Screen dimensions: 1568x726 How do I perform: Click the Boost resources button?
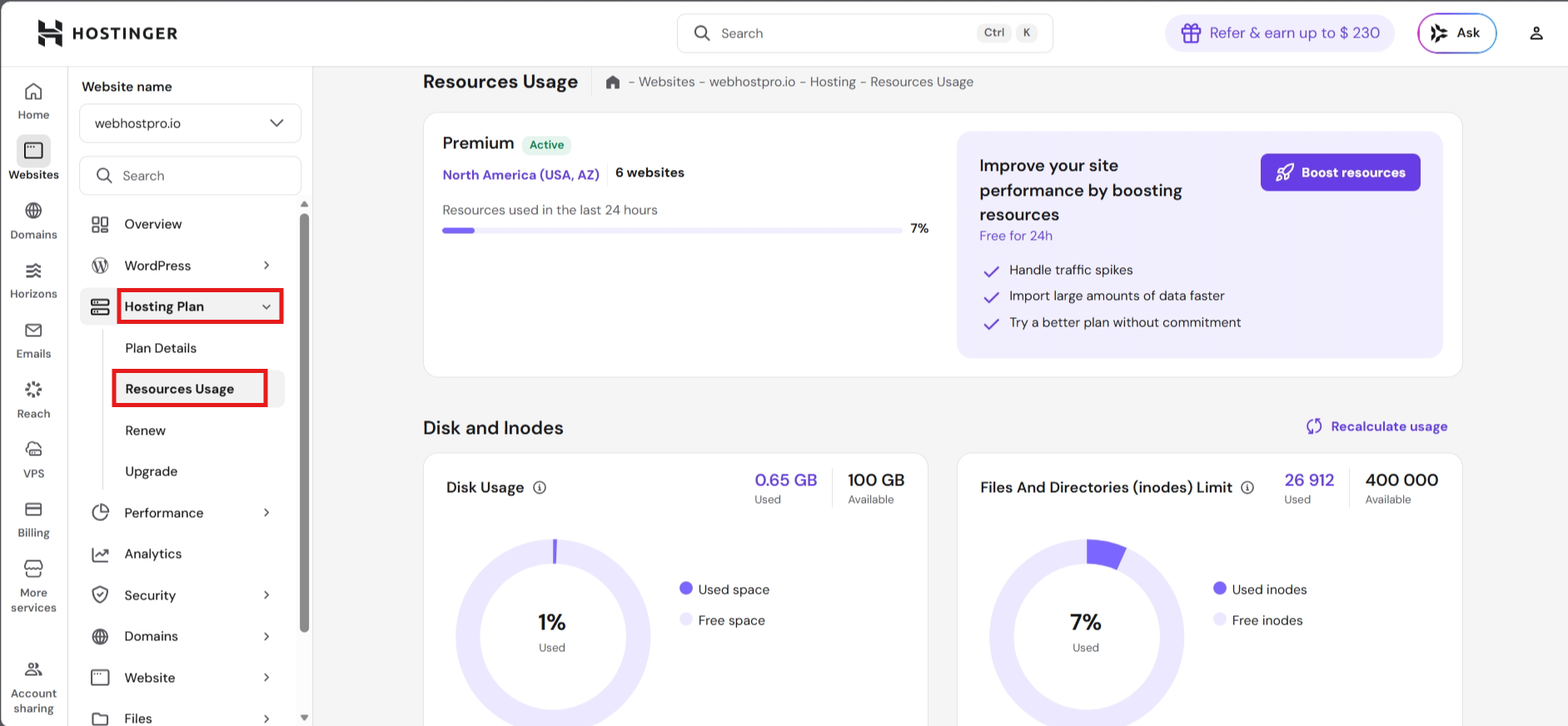tap(1340, 172)
